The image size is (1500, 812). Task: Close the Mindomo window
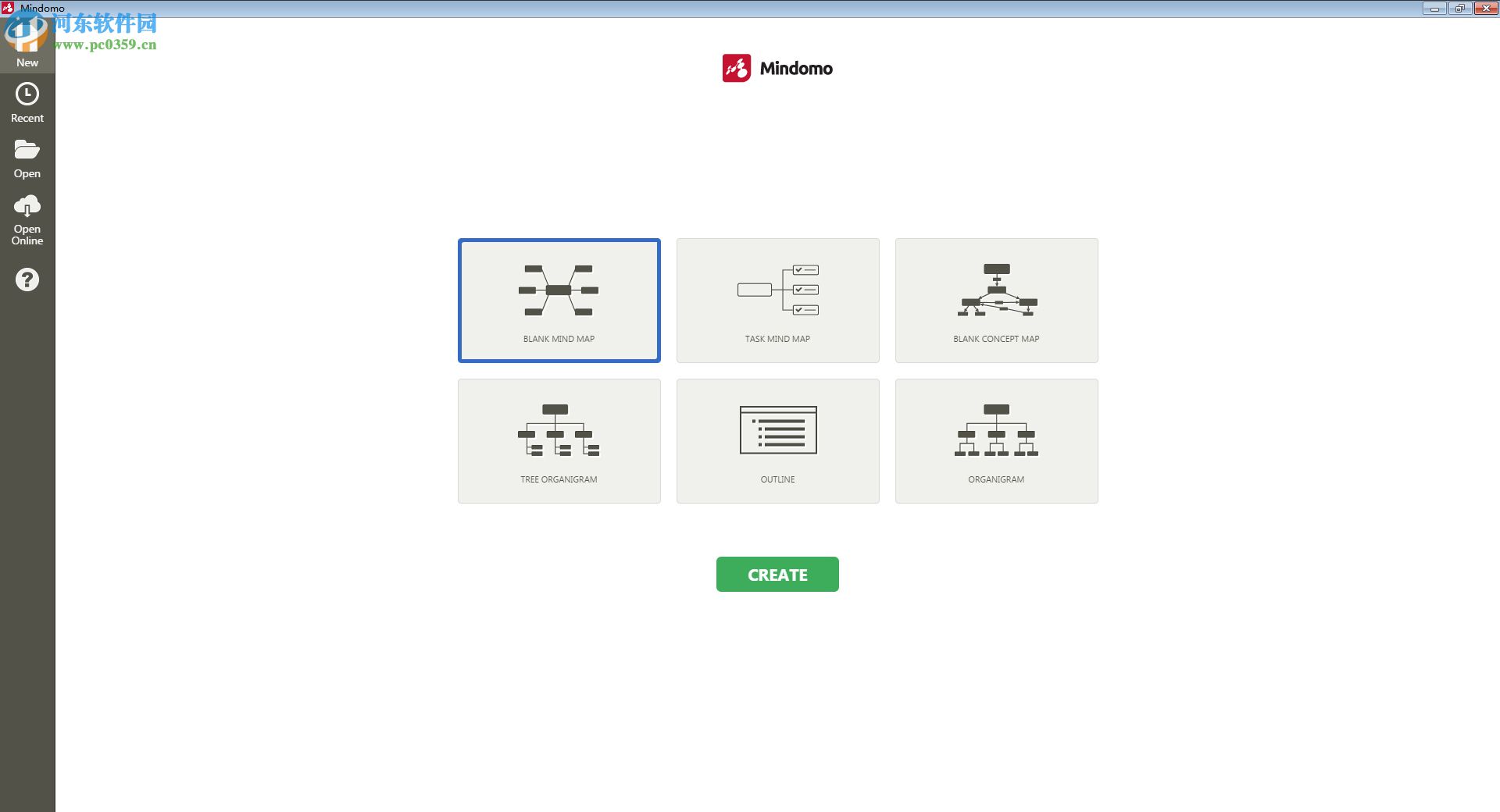(x=1485, y=9)
